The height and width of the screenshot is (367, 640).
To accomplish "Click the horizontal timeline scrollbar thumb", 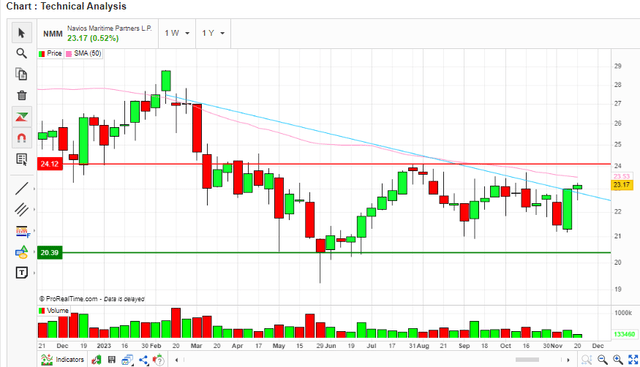I will (527, 360).
